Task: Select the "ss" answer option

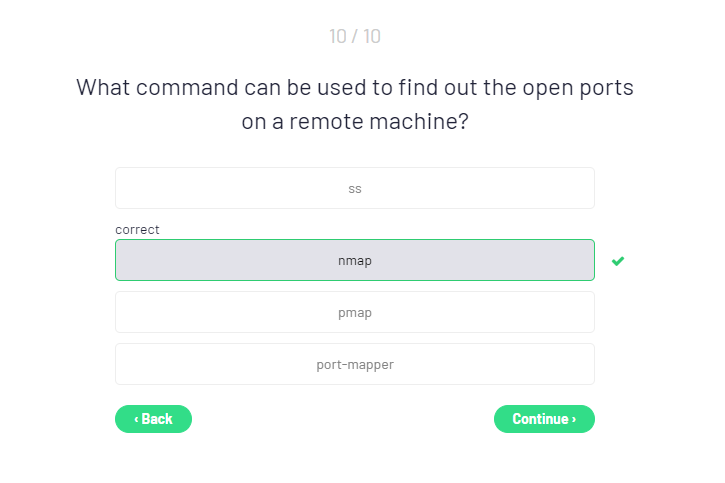Action: coord(354,188)
